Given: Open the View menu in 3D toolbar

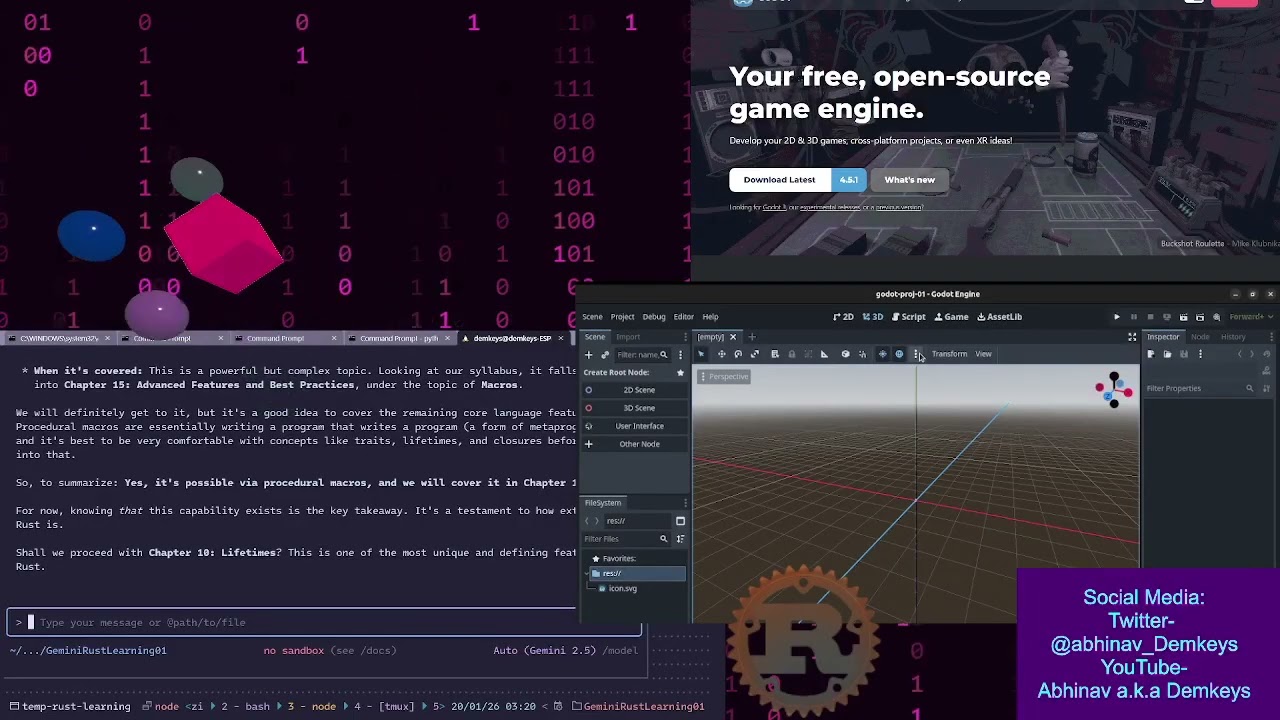Looking at the screenshot, I should coord(984,354).
